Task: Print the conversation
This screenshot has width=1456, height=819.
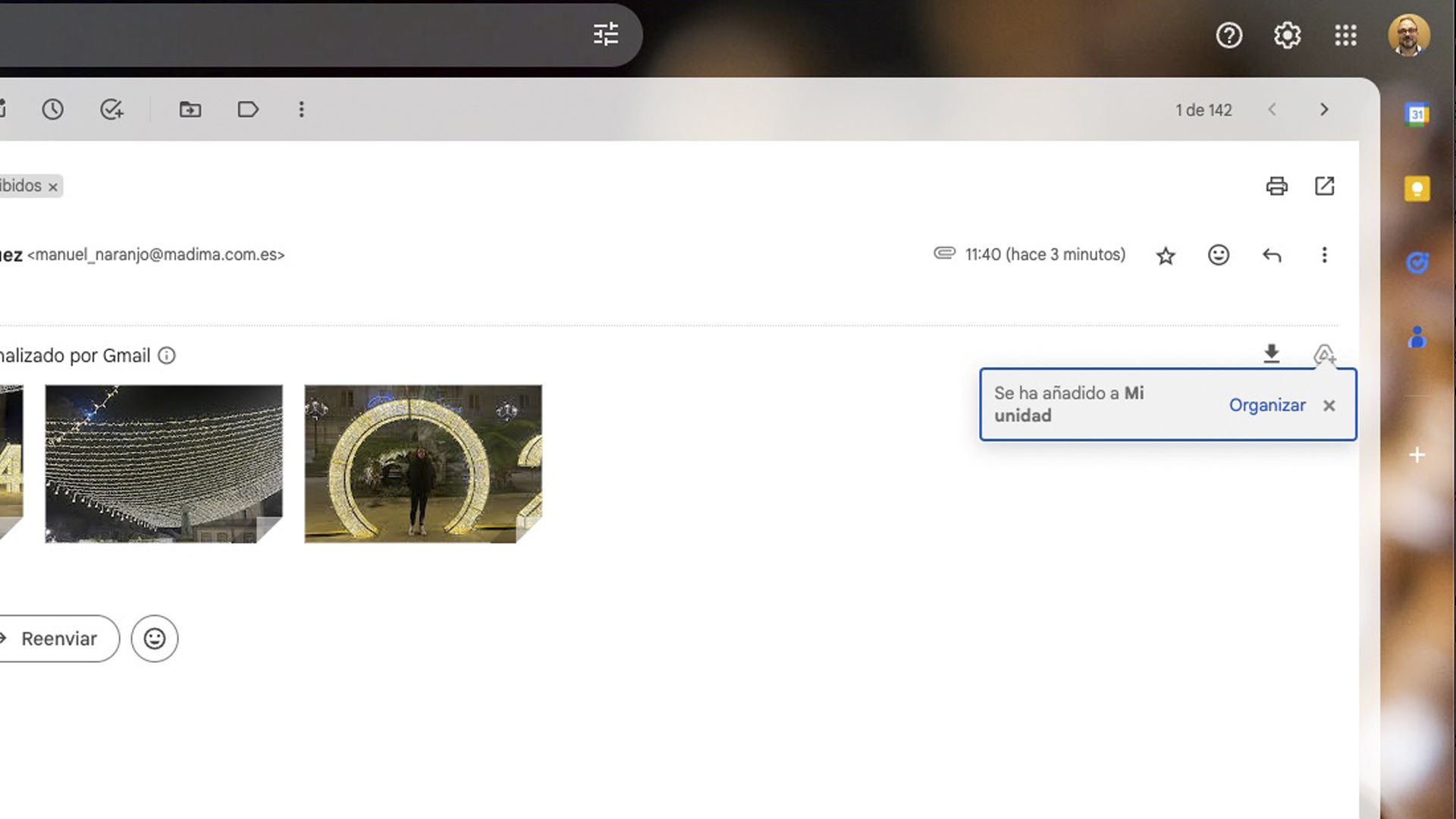Action: tap(1277, 186)
